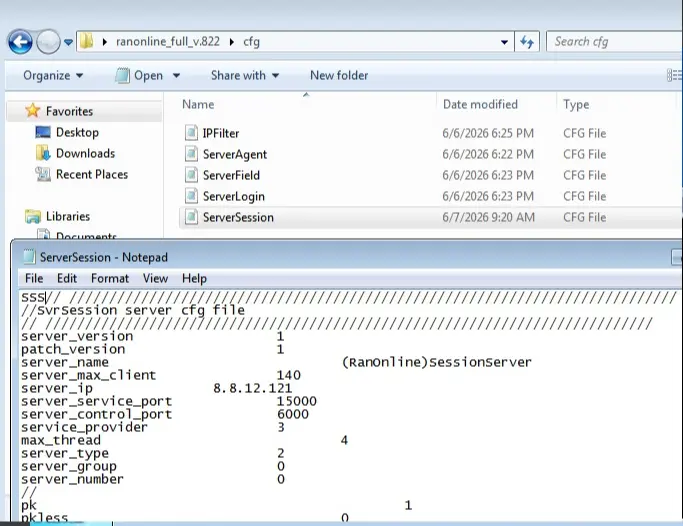Click the ServerField file icon
683x526 pixels.
point(191,175)
